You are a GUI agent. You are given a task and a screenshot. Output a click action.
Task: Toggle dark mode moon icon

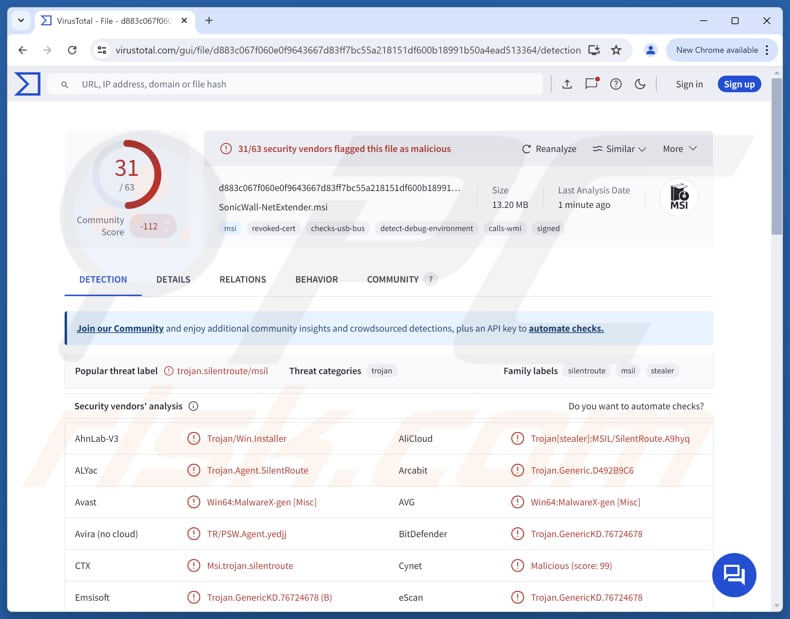click(640, 84)
